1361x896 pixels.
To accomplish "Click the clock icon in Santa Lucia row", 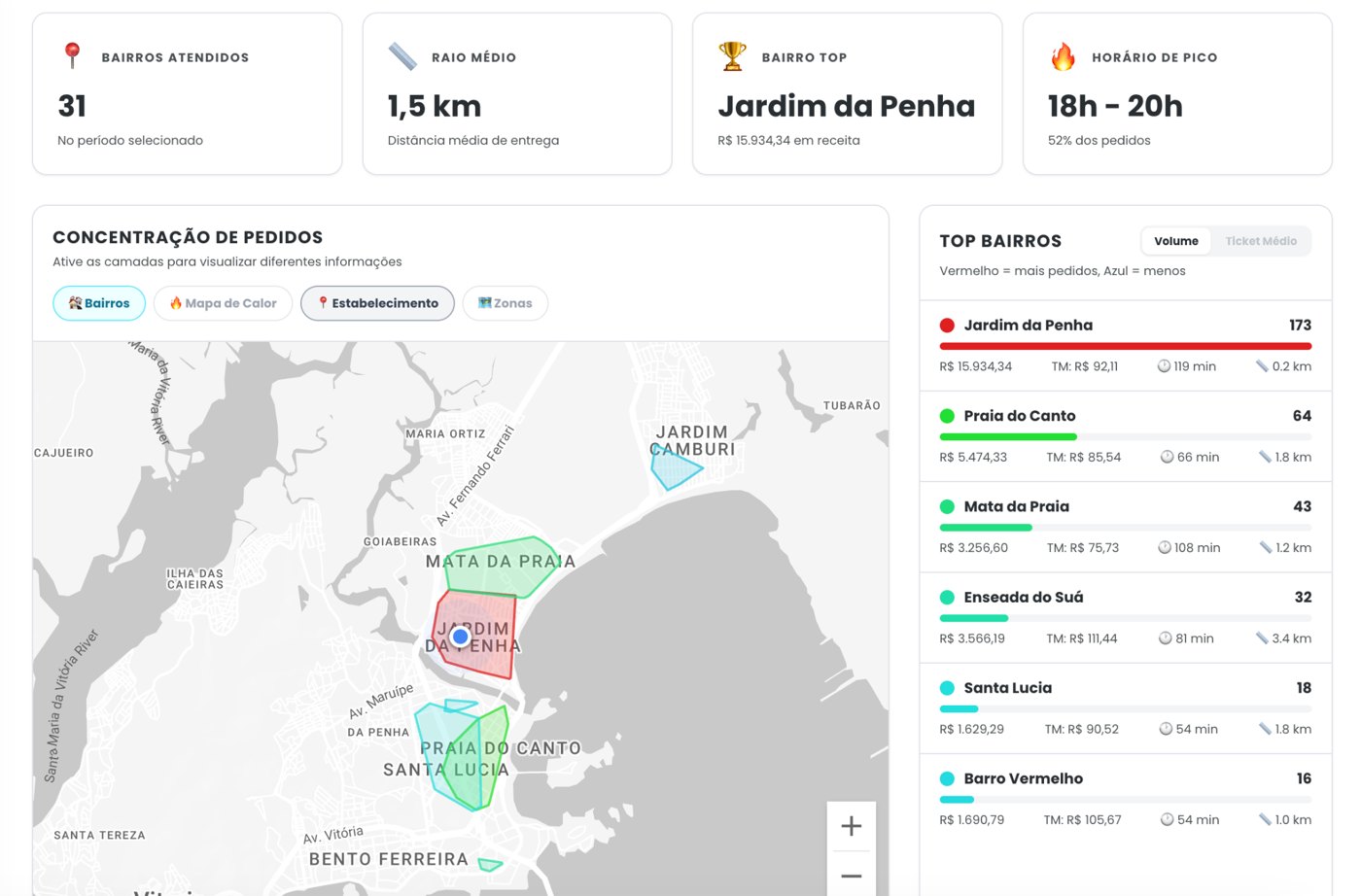I will [1166, 729].
